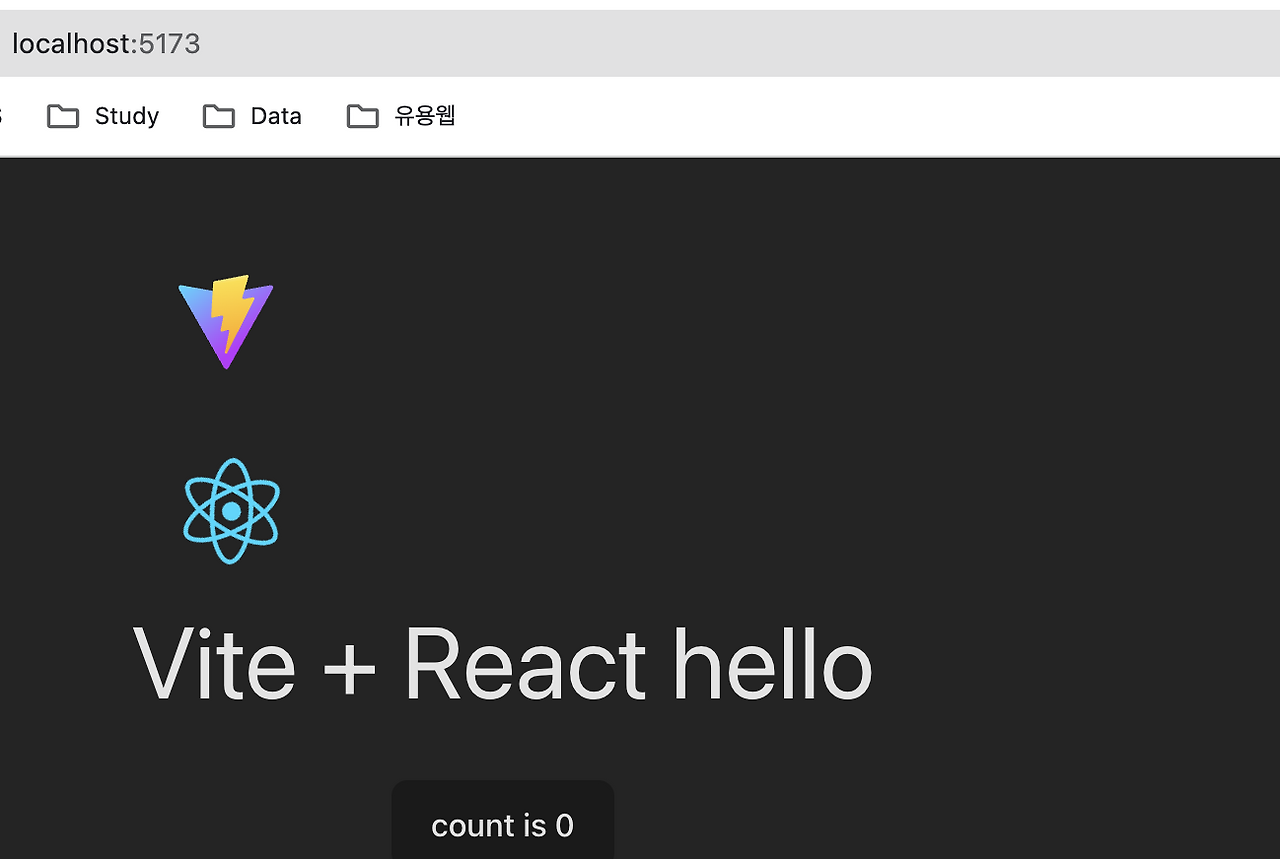Expand the Data bookmarks folder
The height and width of the screenshot is (859, 1280).
252,116
